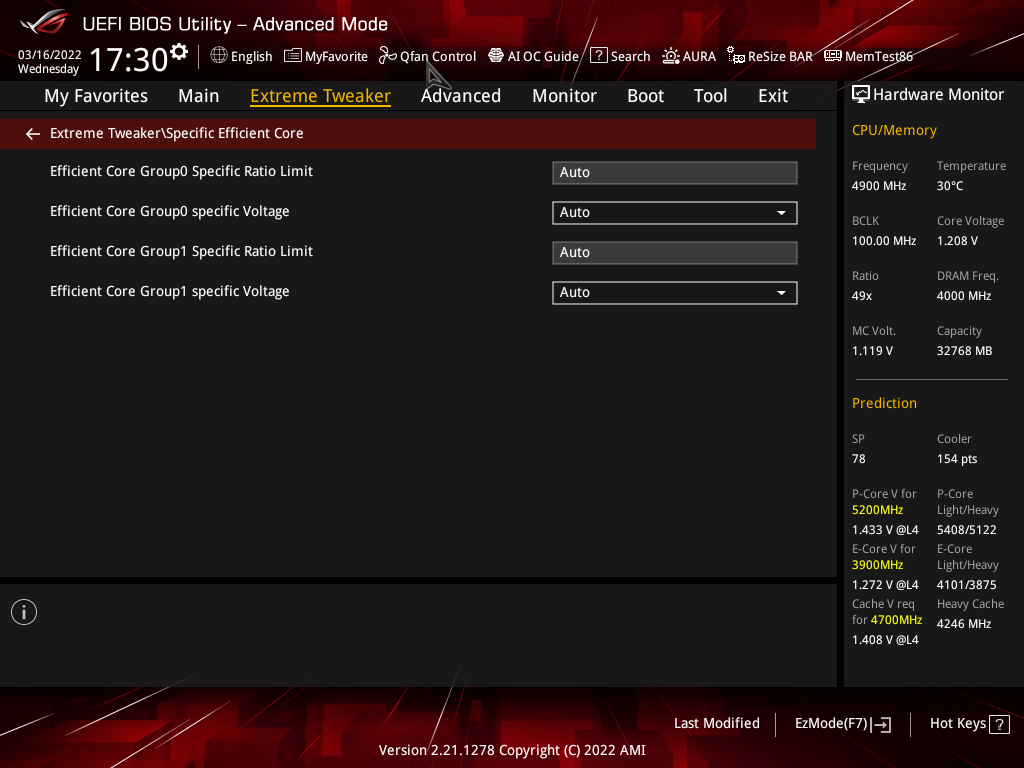Open AURA lighting icon
1024x768 pixels.
click(671, 56)
